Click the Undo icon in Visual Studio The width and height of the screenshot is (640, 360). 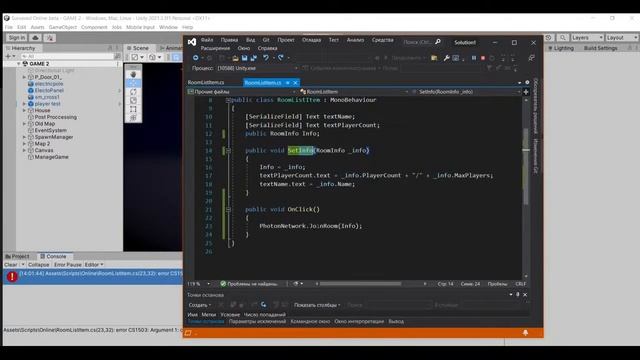tap(266, 58)
